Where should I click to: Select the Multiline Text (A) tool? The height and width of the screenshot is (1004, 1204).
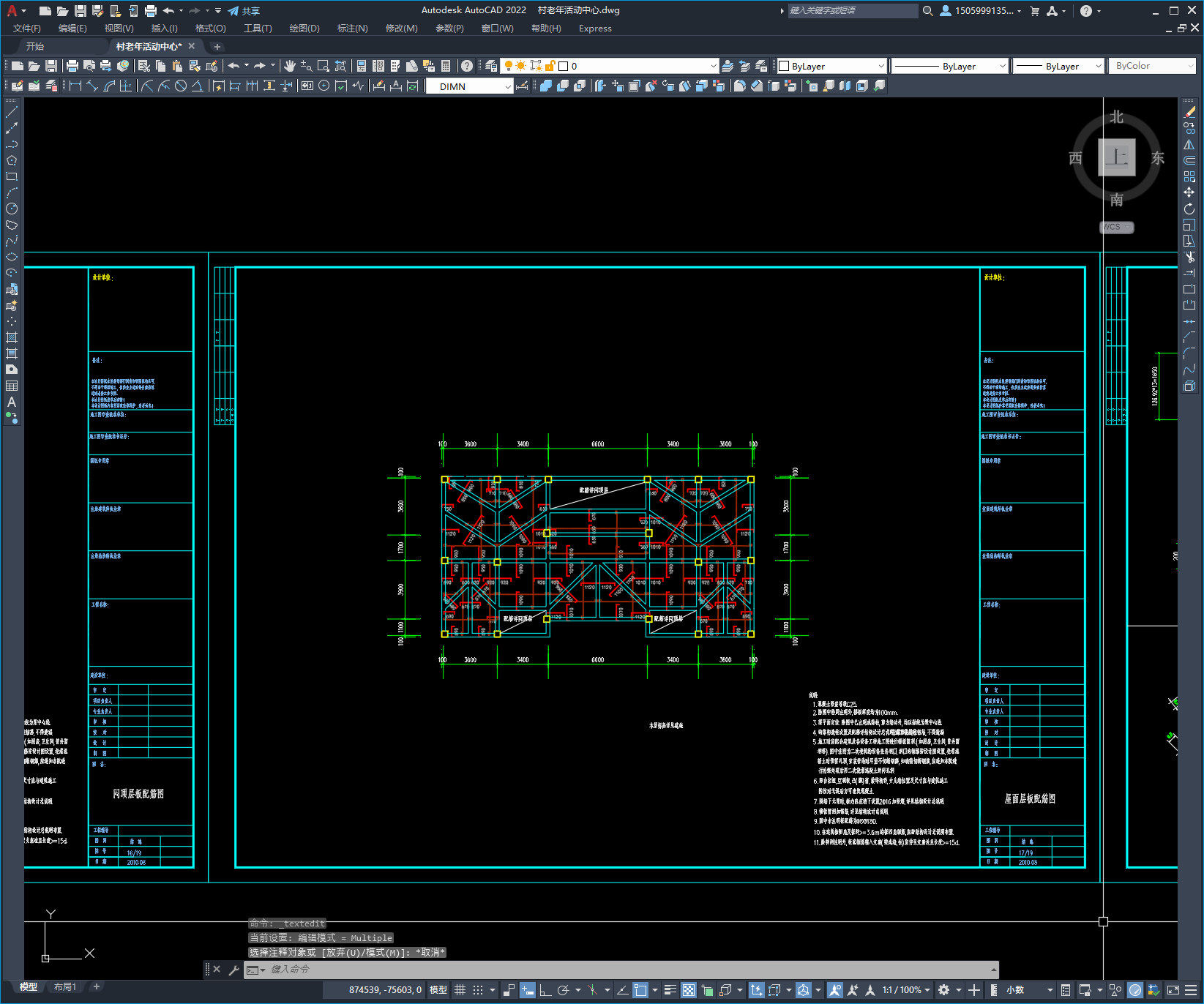pyautogui.click(x=12, y=402)
